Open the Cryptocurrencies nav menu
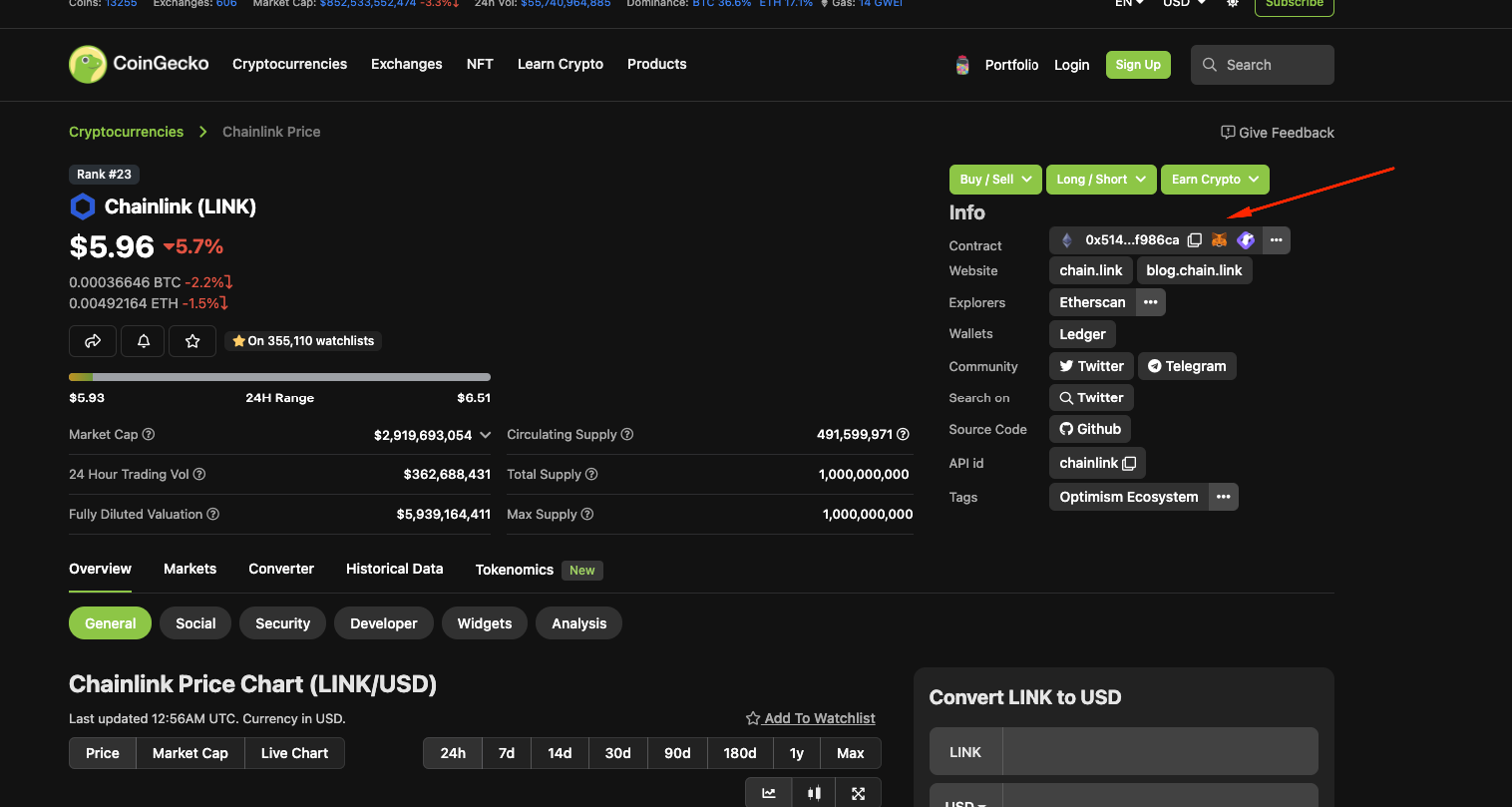Image resolution: width=1512 pixels, height=807 pixels. 289,64
